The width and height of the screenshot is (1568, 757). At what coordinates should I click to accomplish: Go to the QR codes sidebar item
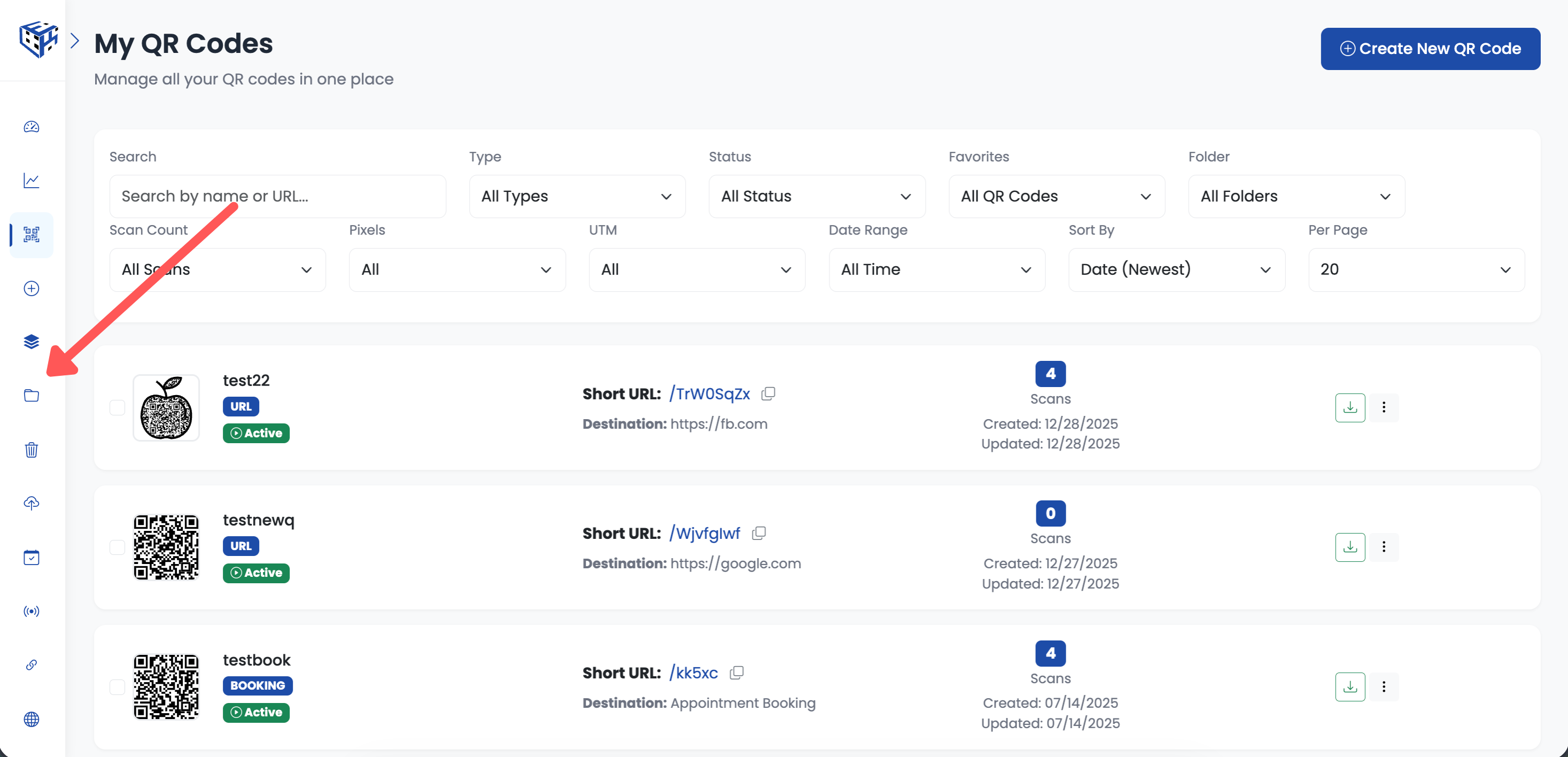click(32, 235)
